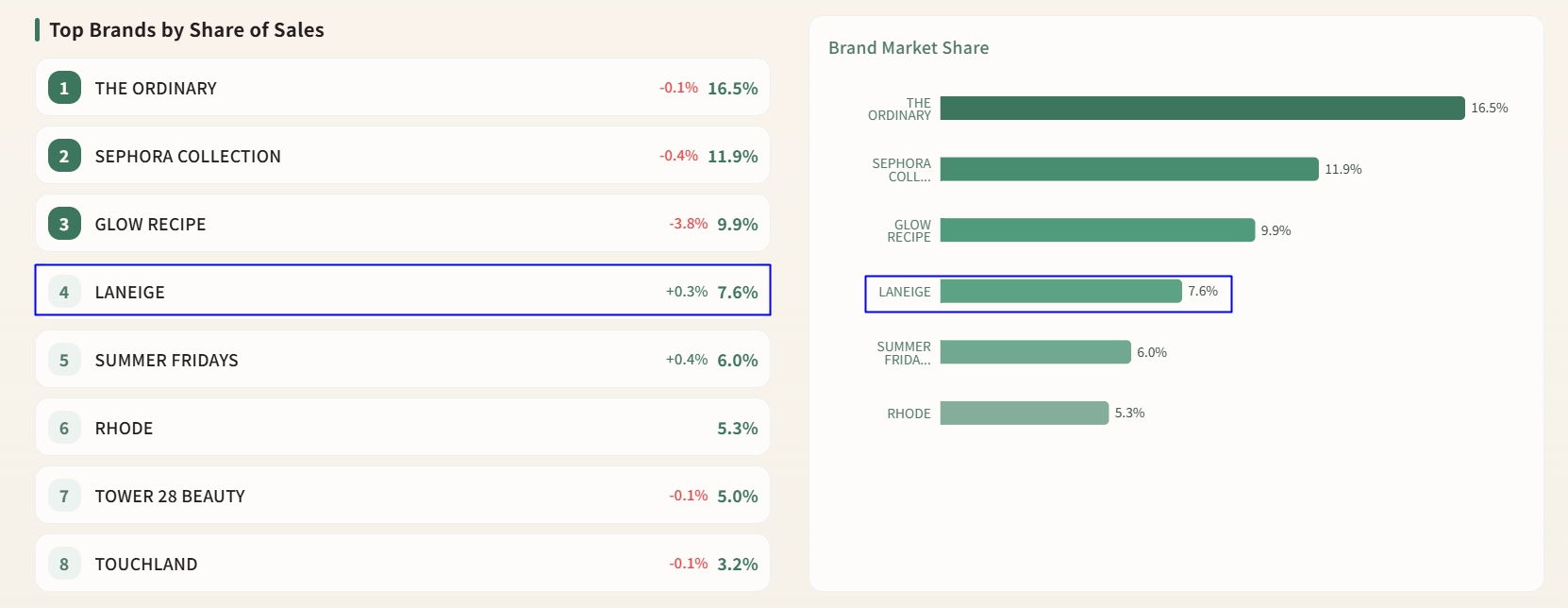Click the +0.4% change for Summer Fridays
The image size is (1568, 608).
pyautogui.click(x=686, y=360)
